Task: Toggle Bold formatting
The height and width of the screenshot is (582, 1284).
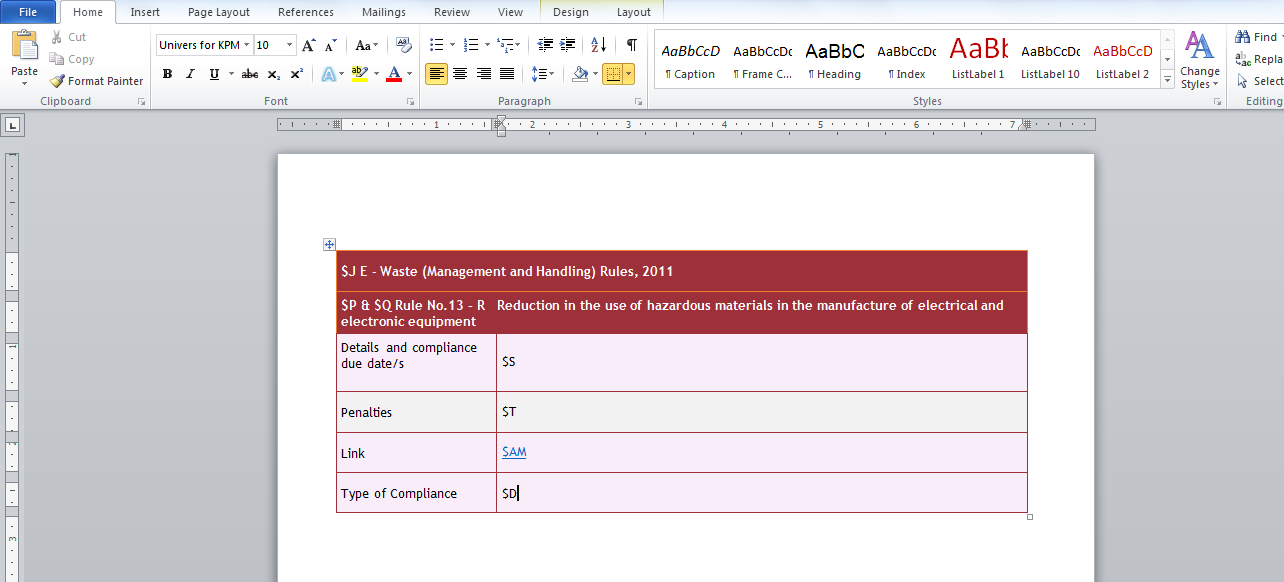Action: 167,74
